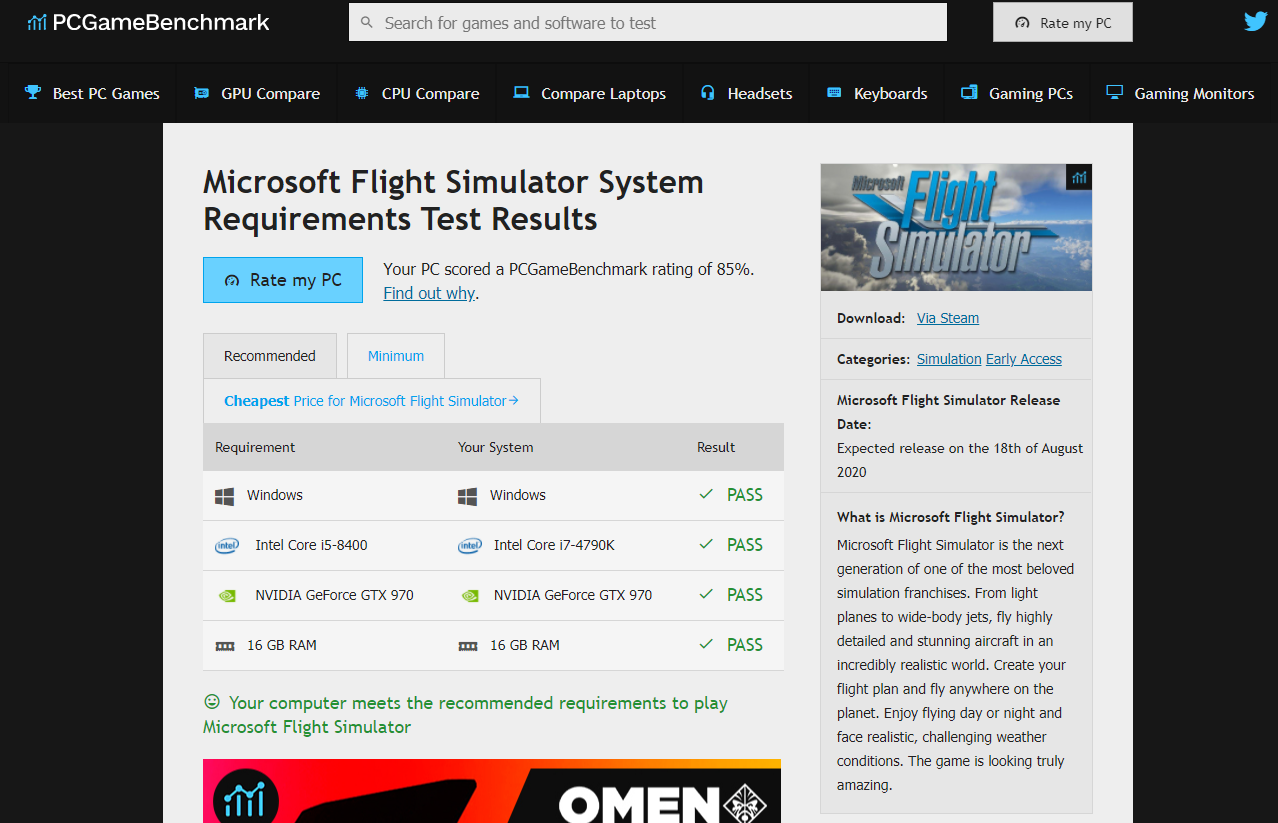This screenshot has width=1278, height=823.
Task: Click the NVIDIA logo in the Your System column
Action: (470, 596)
